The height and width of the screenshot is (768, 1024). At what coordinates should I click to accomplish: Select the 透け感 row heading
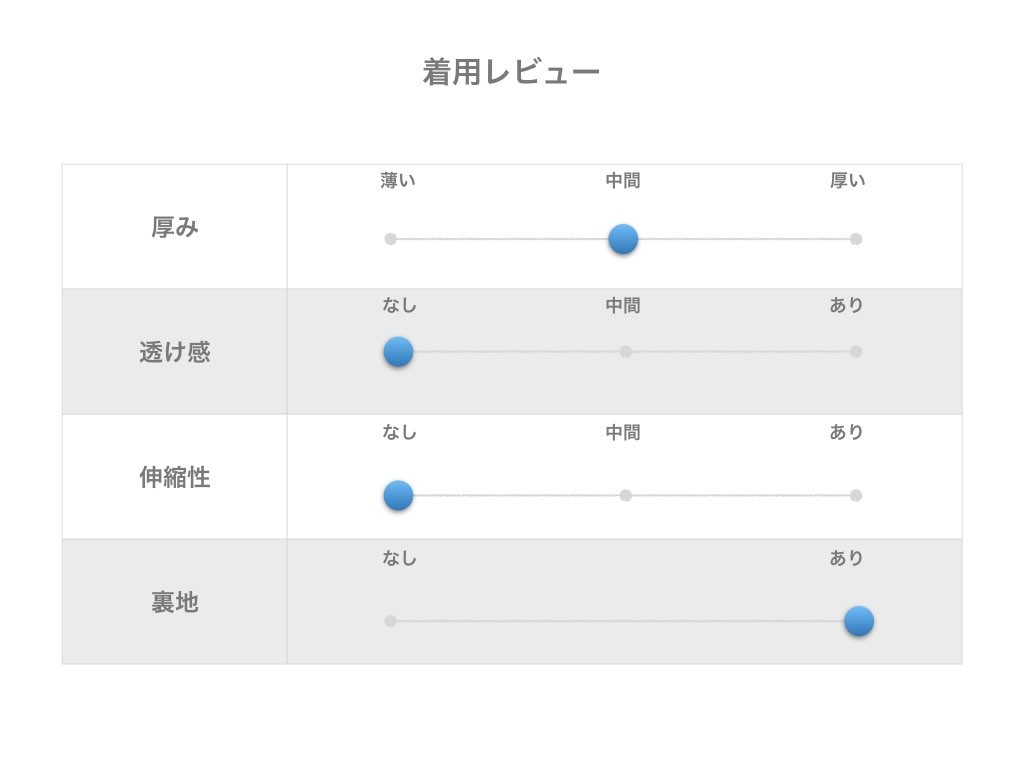point(175,352)
